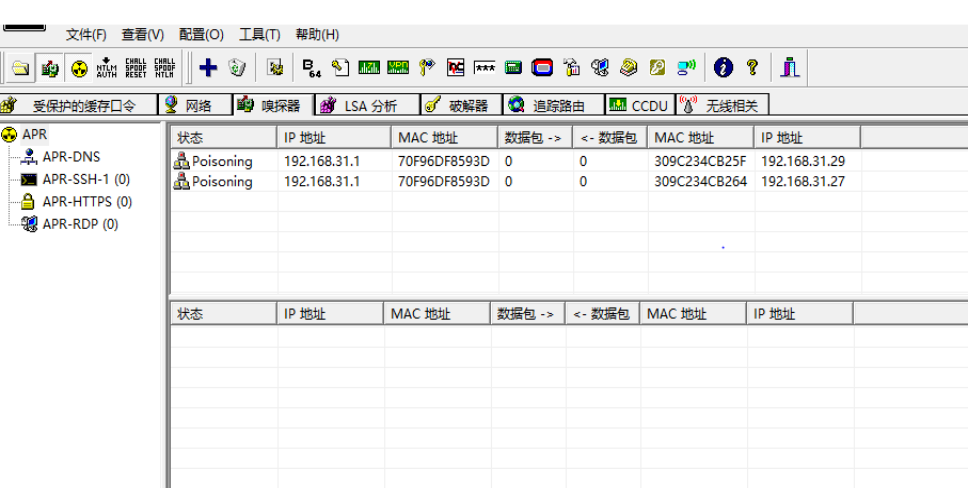Switch to the LSA 分析 tab
Viewport: 968px width, 488px height.
(x=367, y=105)
